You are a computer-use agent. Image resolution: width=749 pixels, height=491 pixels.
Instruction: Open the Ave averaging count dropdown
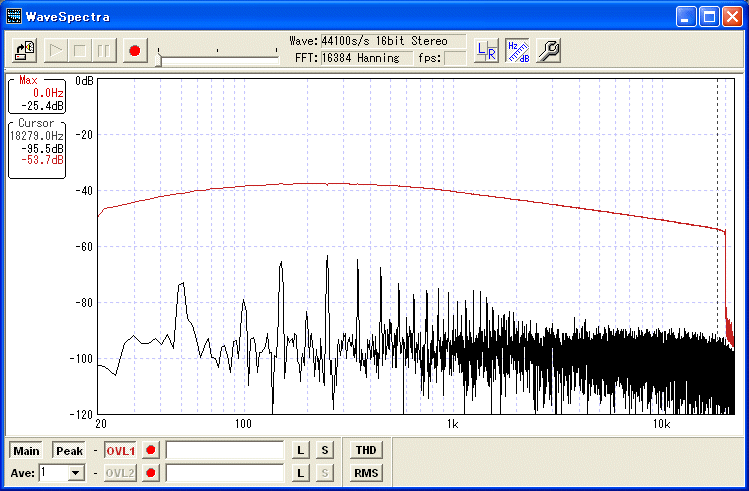point(75,473)
